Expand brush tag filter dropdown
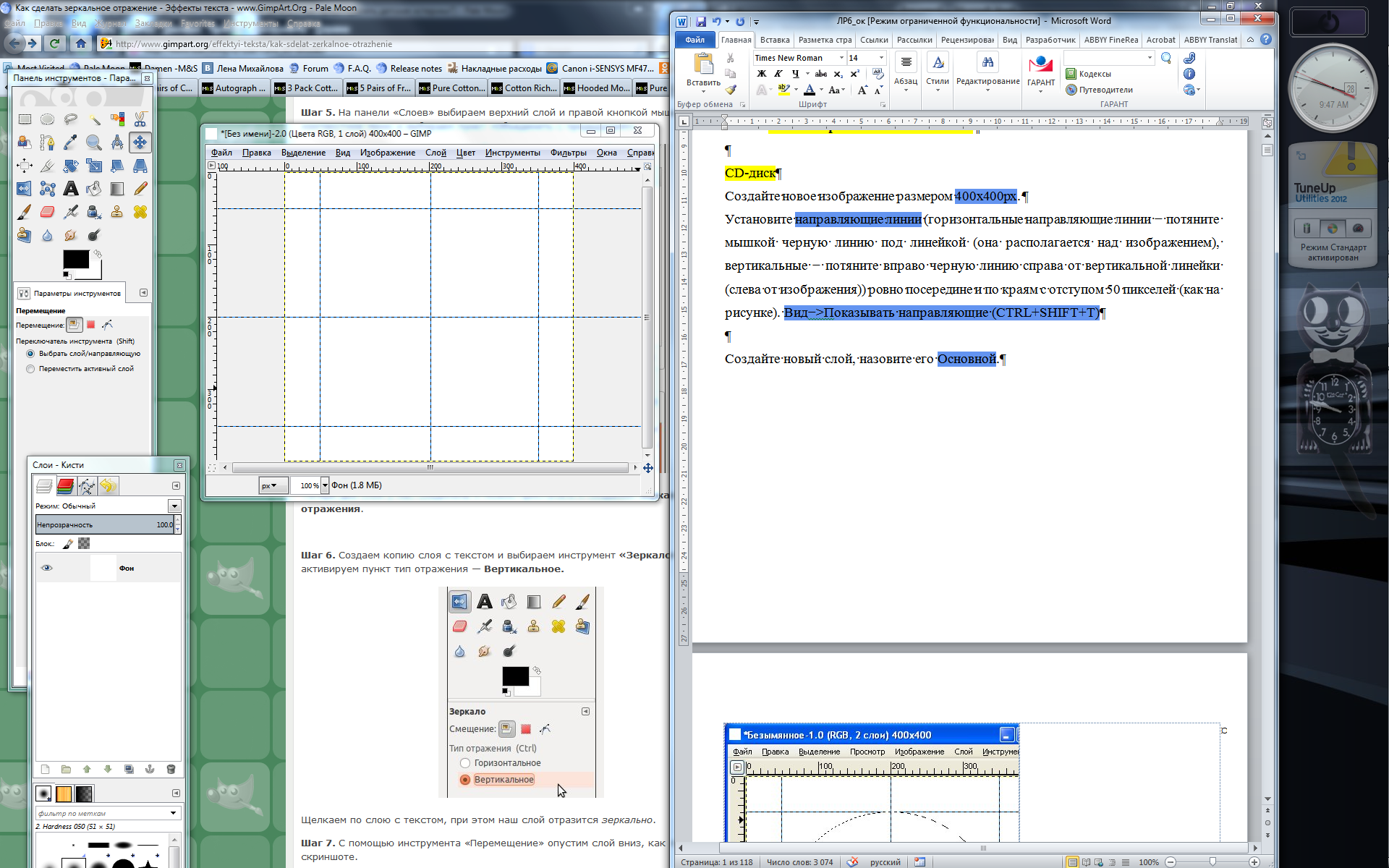The image size is (1389, 868). [173, 813]
